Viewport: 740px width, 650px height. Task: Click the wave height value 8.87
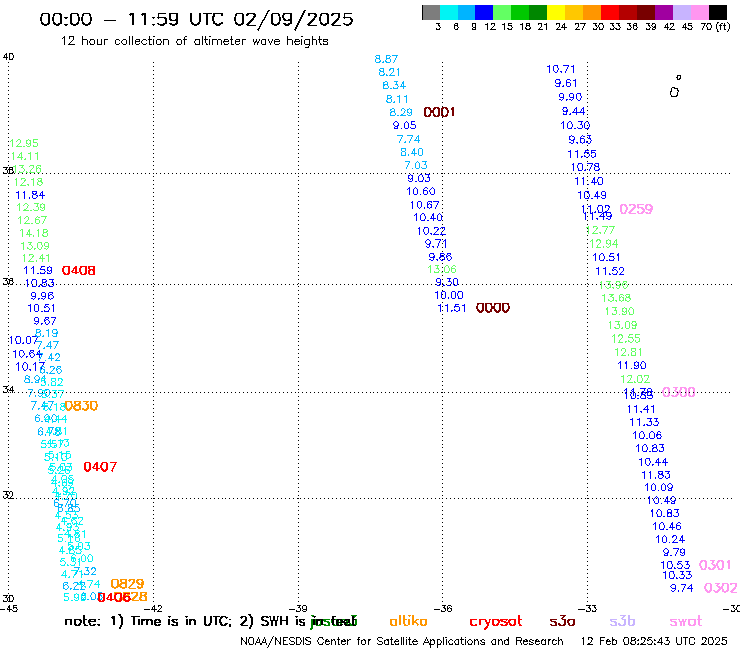click(386, 59)
